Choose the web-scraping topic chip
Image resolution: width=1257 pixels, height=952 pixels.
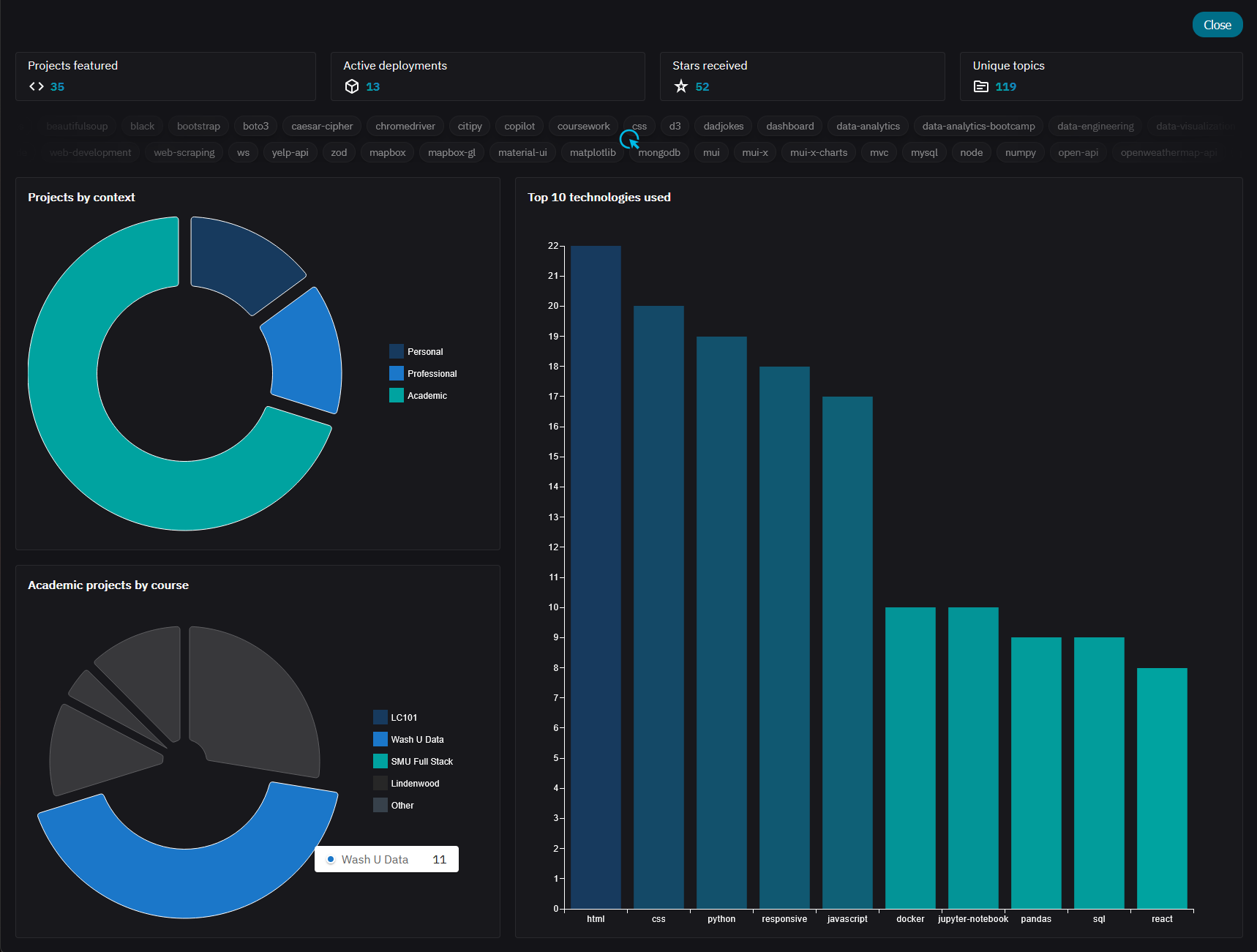[184, 152]
